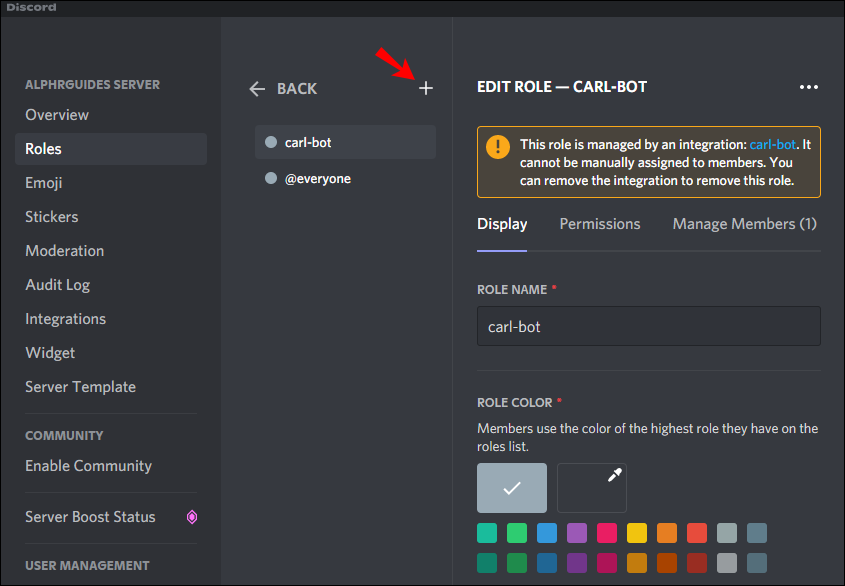This screenshot has height=586, width=845.
Task: Click the carl-bot role color dot
Action: click(x=271, y=142)
